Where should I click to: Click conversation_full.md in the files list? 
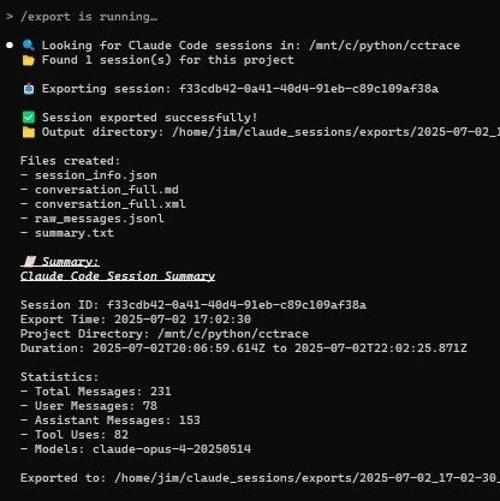(x=107, y=190)
